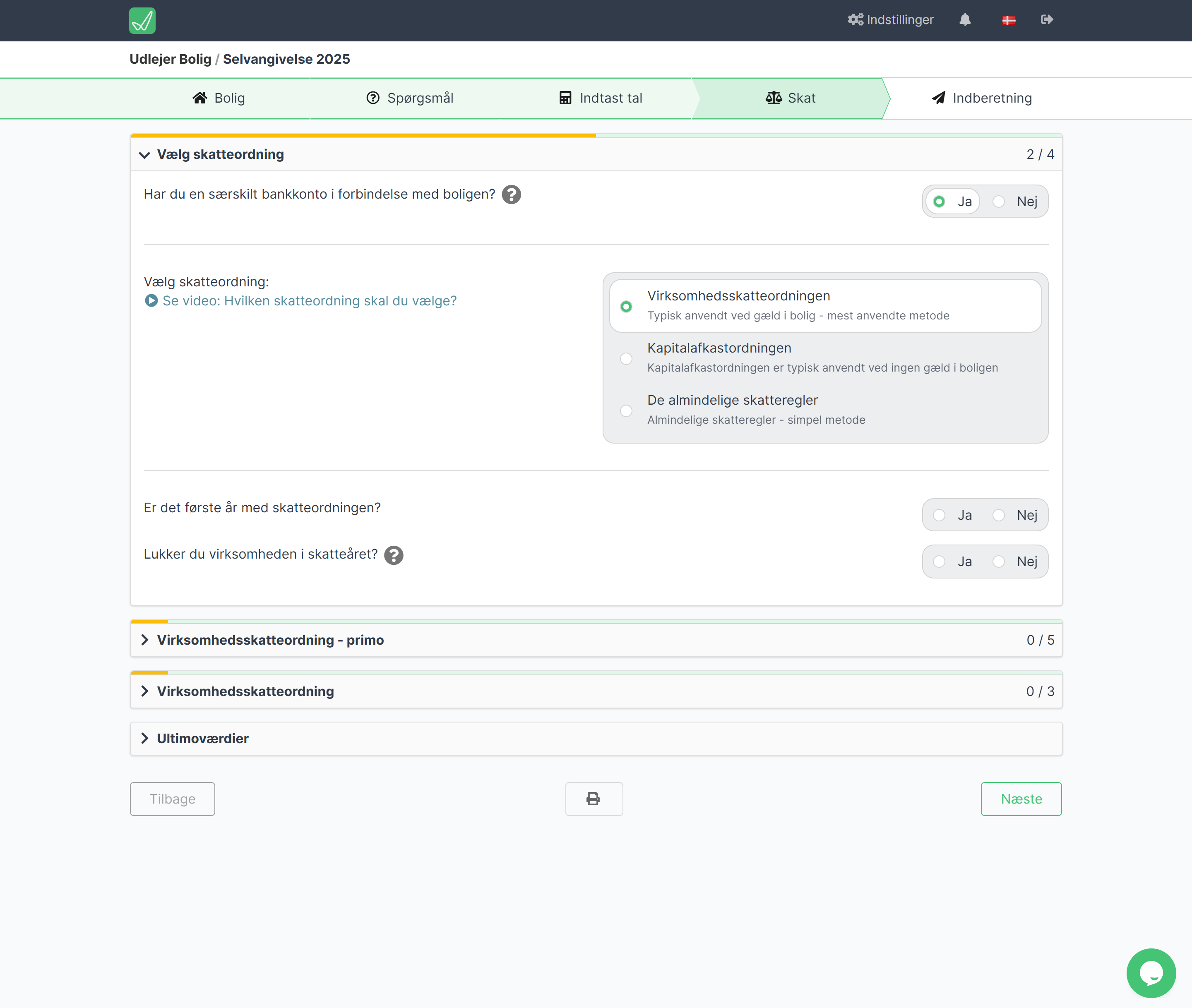Go to the Indtast tal step

pyautogui.click(x=600, y=98)
